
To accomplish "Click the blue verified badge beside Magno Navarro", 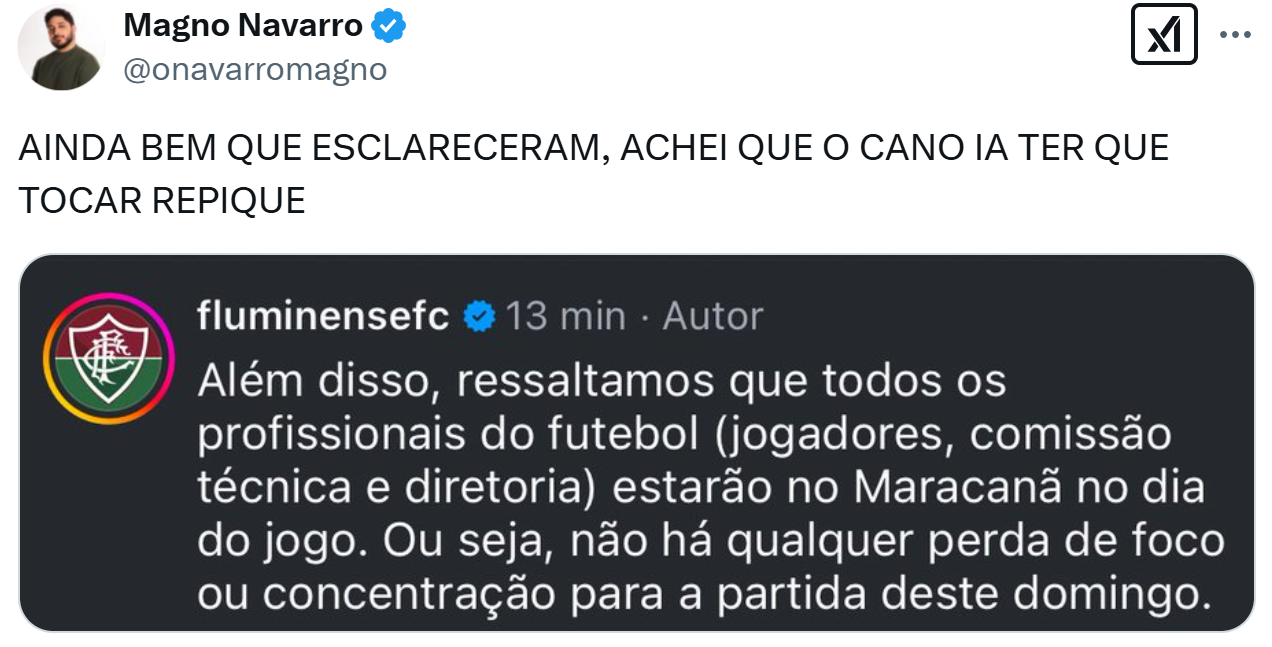I will click(389, 26).
